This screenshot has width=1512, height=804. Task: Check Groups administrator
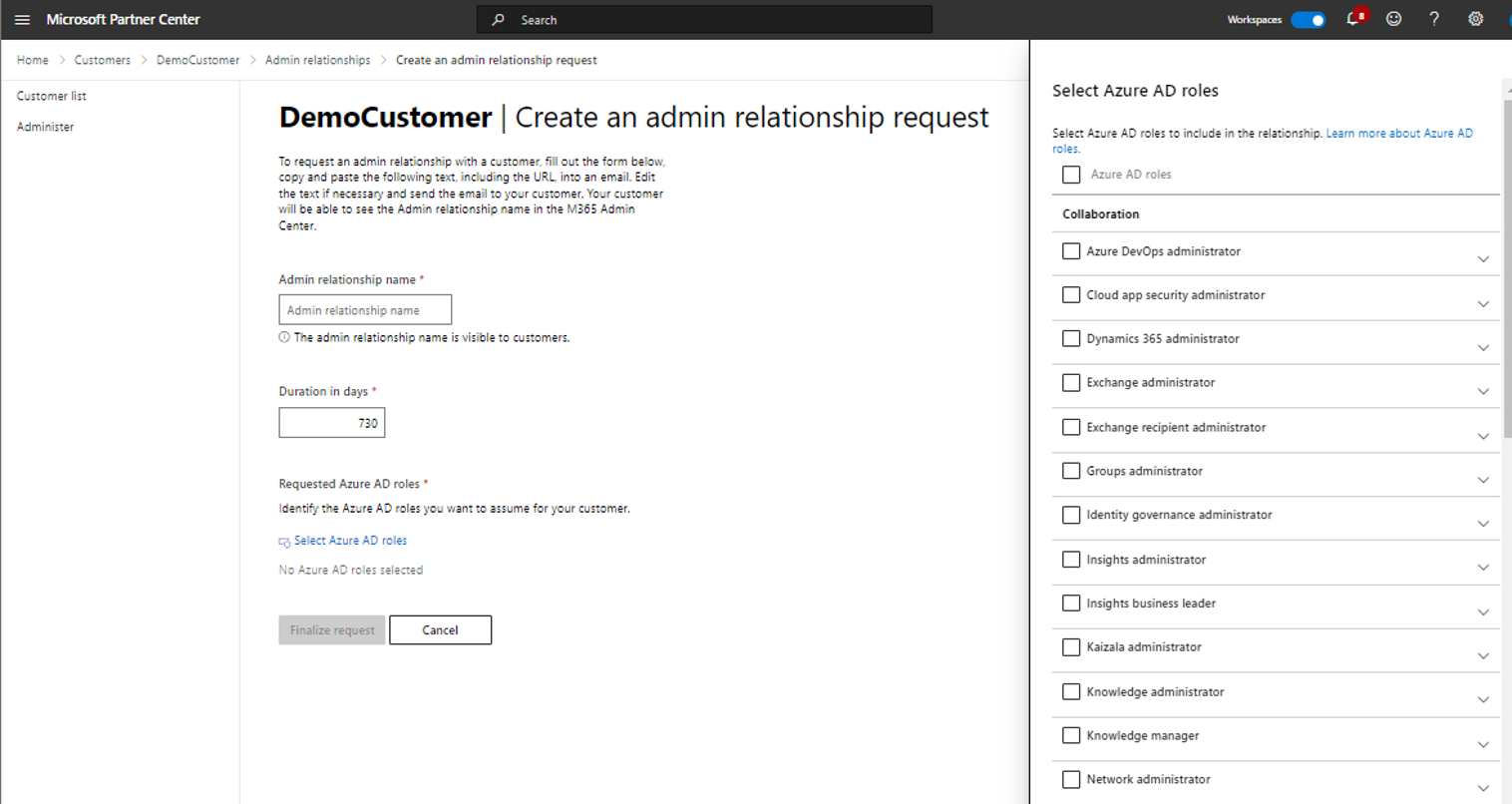tap(1071, 471)
